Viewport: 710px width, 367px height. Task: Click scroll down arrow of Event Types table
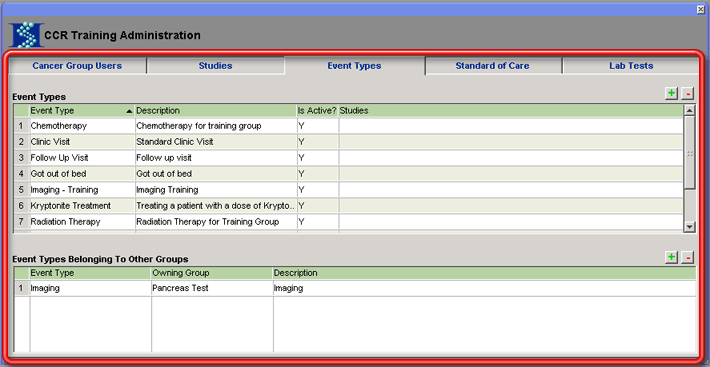point(690,227)
